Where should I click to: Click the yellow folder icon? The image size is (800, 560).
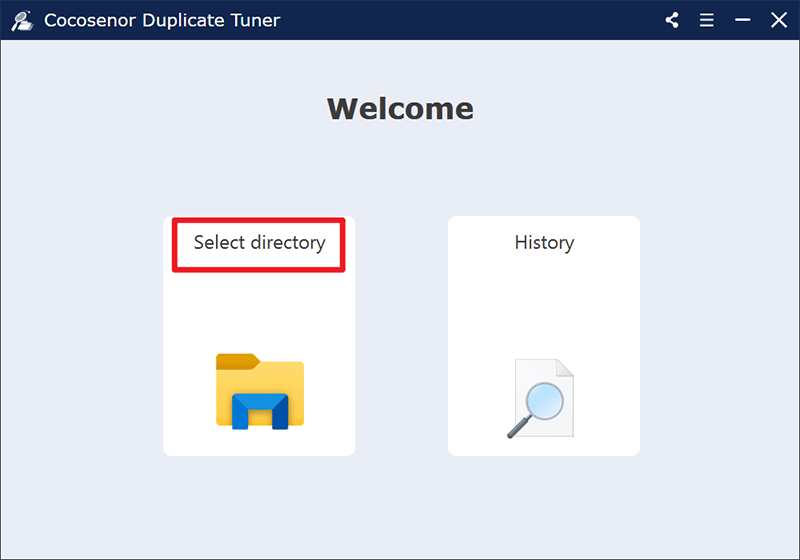pos(260,391)
